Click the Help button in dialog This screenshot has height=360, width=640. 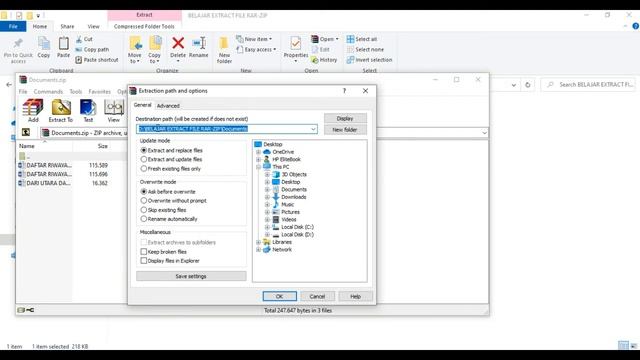point(356,296)
